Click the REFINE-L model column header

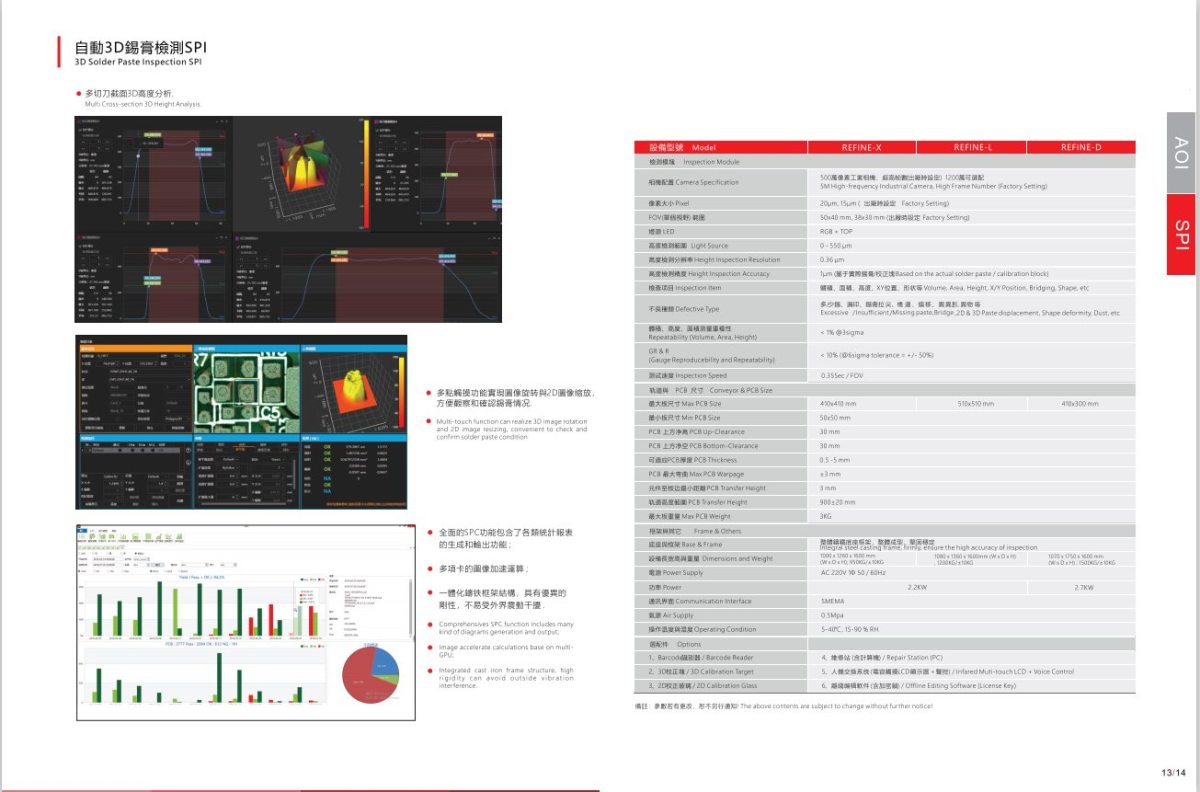pos(972,147)
